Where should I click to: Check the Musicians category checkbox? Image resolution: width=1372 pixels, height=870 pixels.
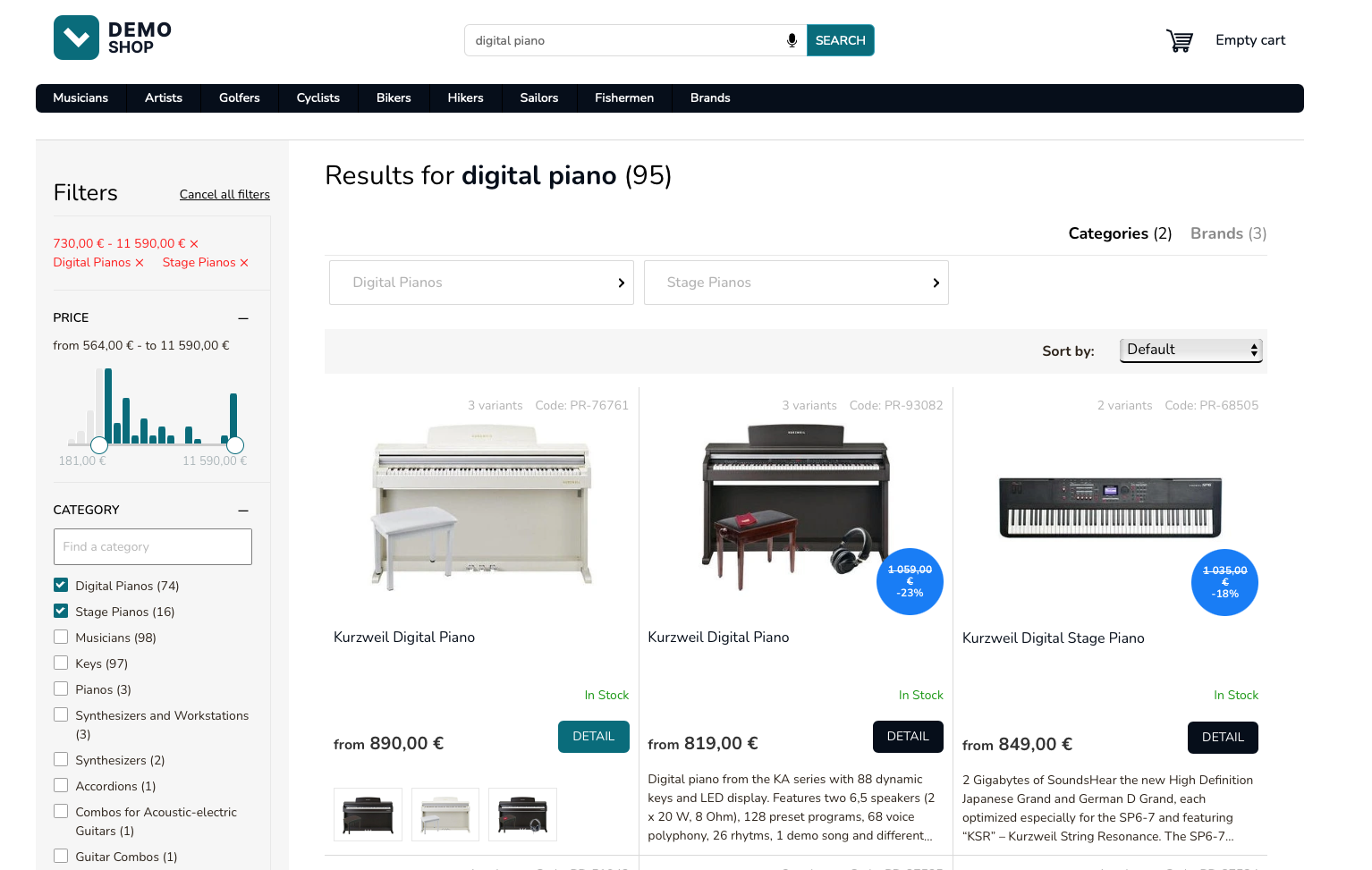pos(61,637)
